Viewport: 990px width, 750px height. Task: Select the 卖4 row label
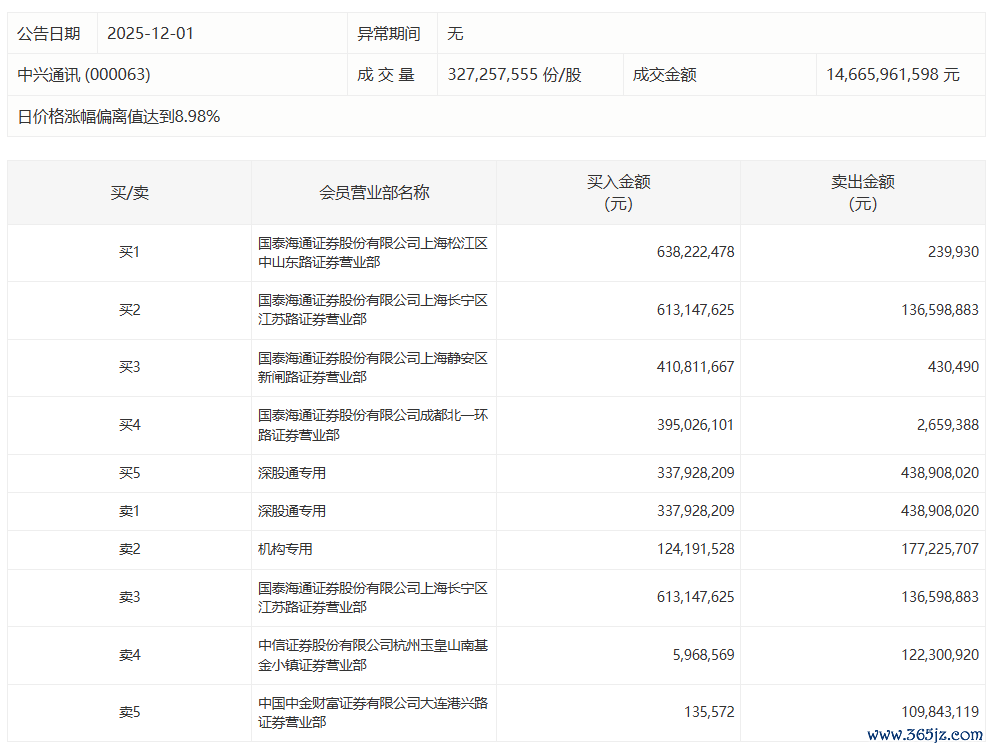tap(129, 655)
